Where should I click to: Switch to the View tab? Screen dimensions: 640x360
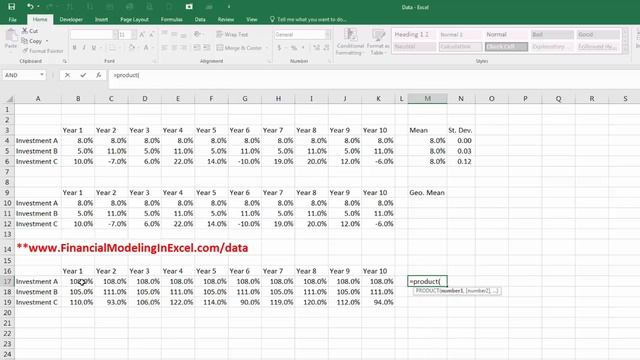coord(252,19)
